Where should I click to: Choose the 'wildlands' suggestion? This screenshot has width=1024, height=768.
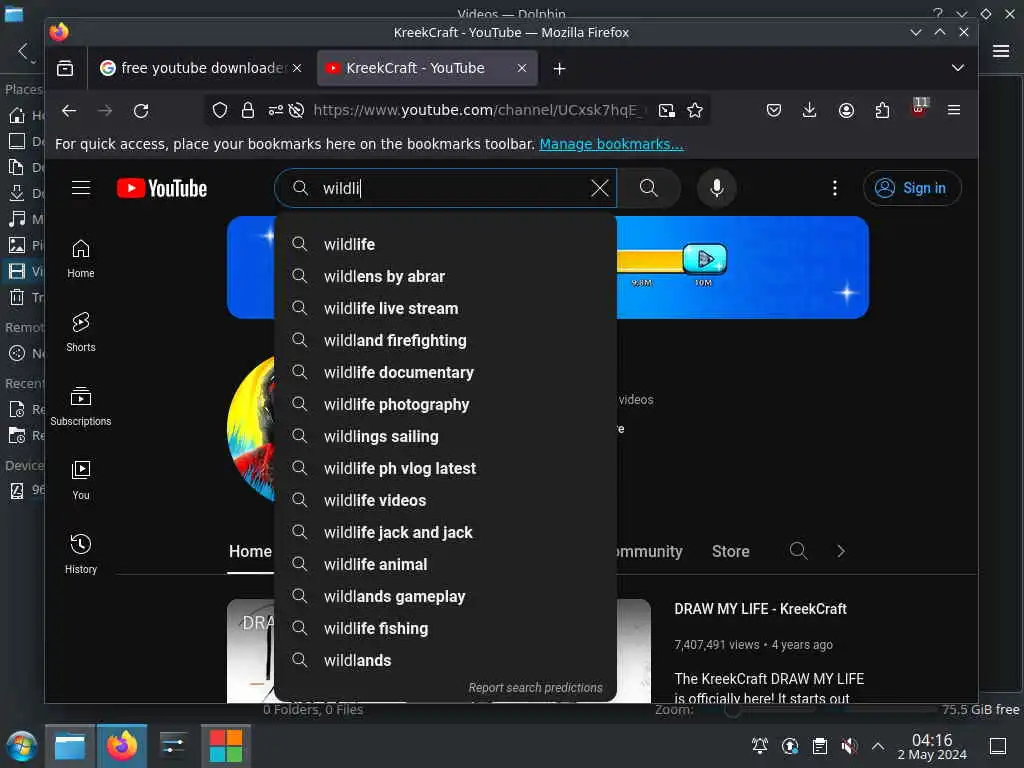445,660
